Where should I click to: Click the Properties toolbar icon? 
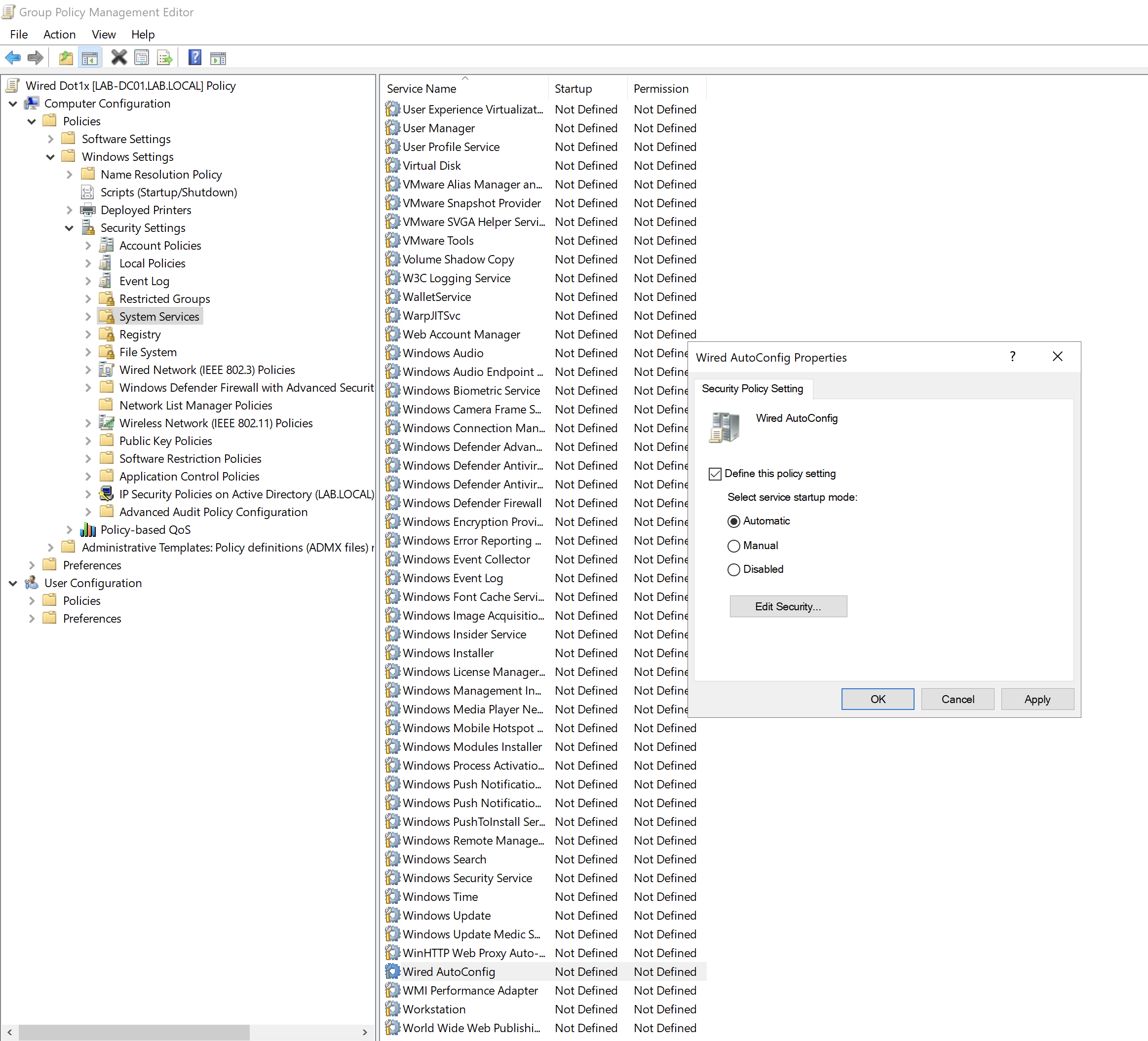click(141, 58)
